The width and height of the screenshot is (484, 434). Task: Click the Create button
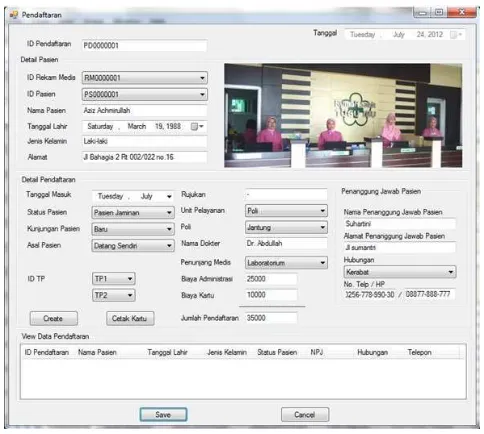(54, 319)
